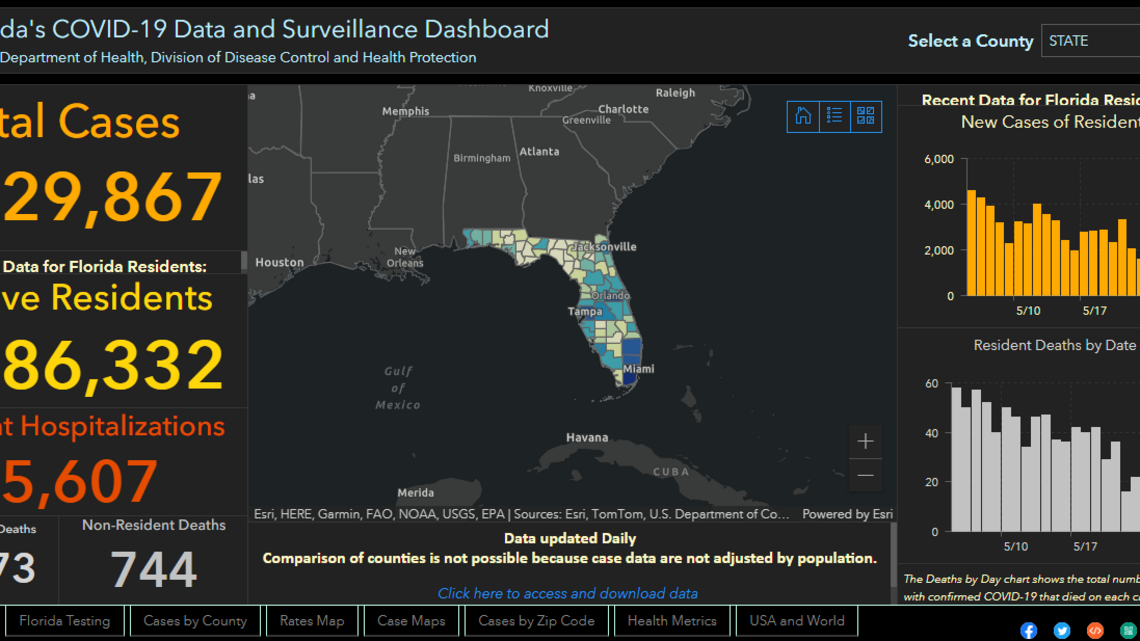Click the Non-Resident Deaths value 744
The width and height of the screenshot is (1140, 641).
pyautogui.click(x=154, y=569)
